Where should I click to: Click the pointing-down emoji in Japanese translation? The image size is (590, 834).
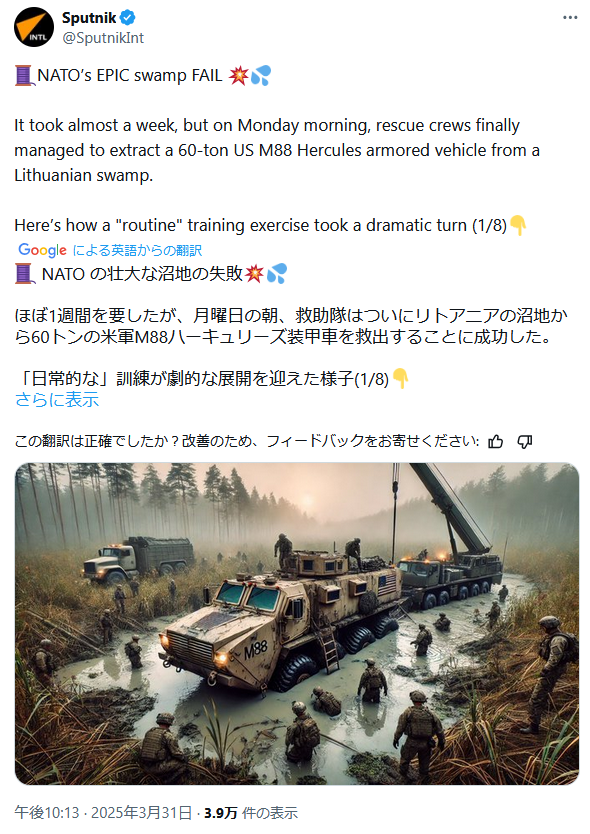tap(400, 379)
